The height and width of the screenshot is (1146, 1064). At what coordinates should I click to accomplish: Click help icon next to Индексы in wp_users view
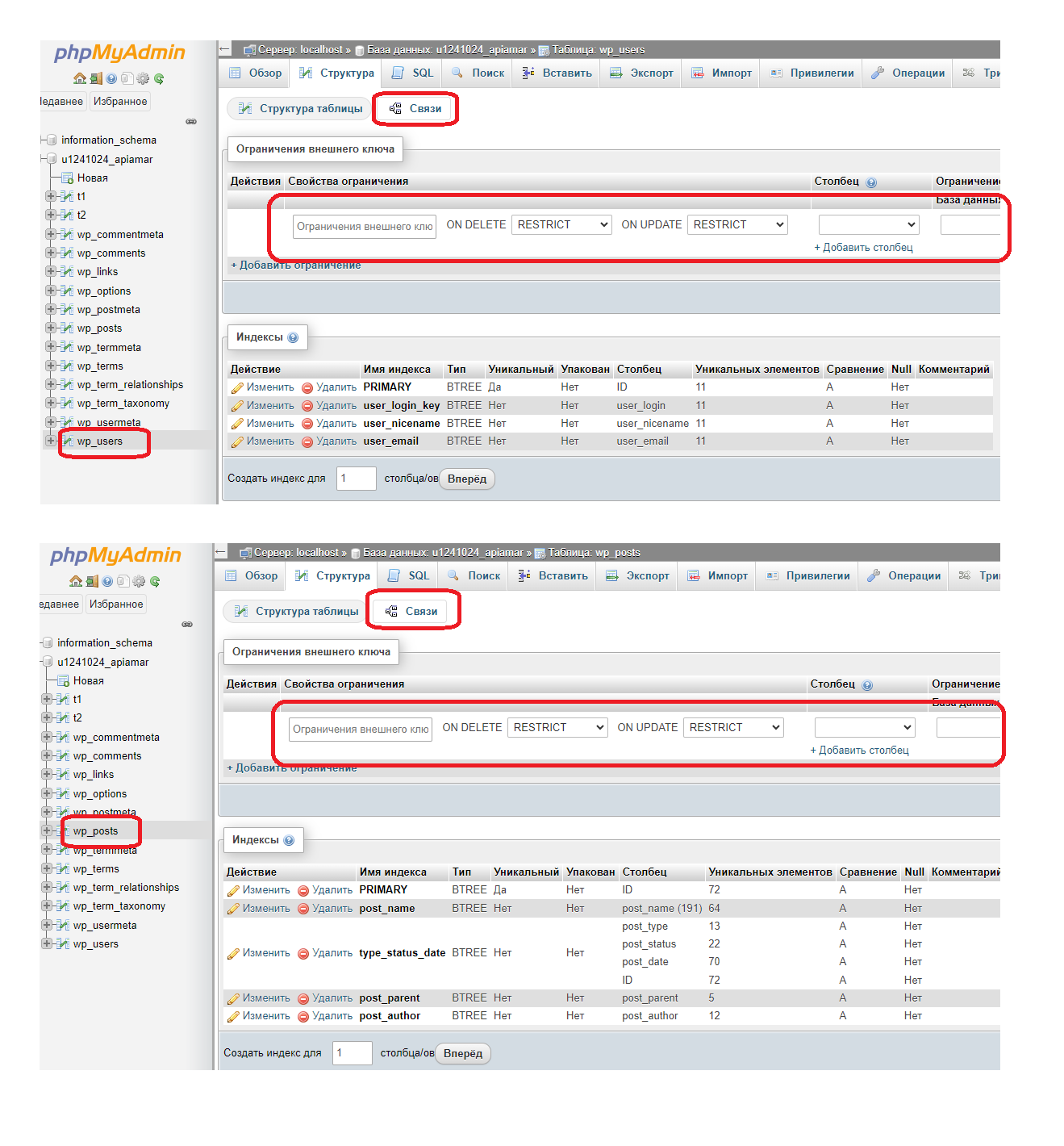[x=293, y=337]
